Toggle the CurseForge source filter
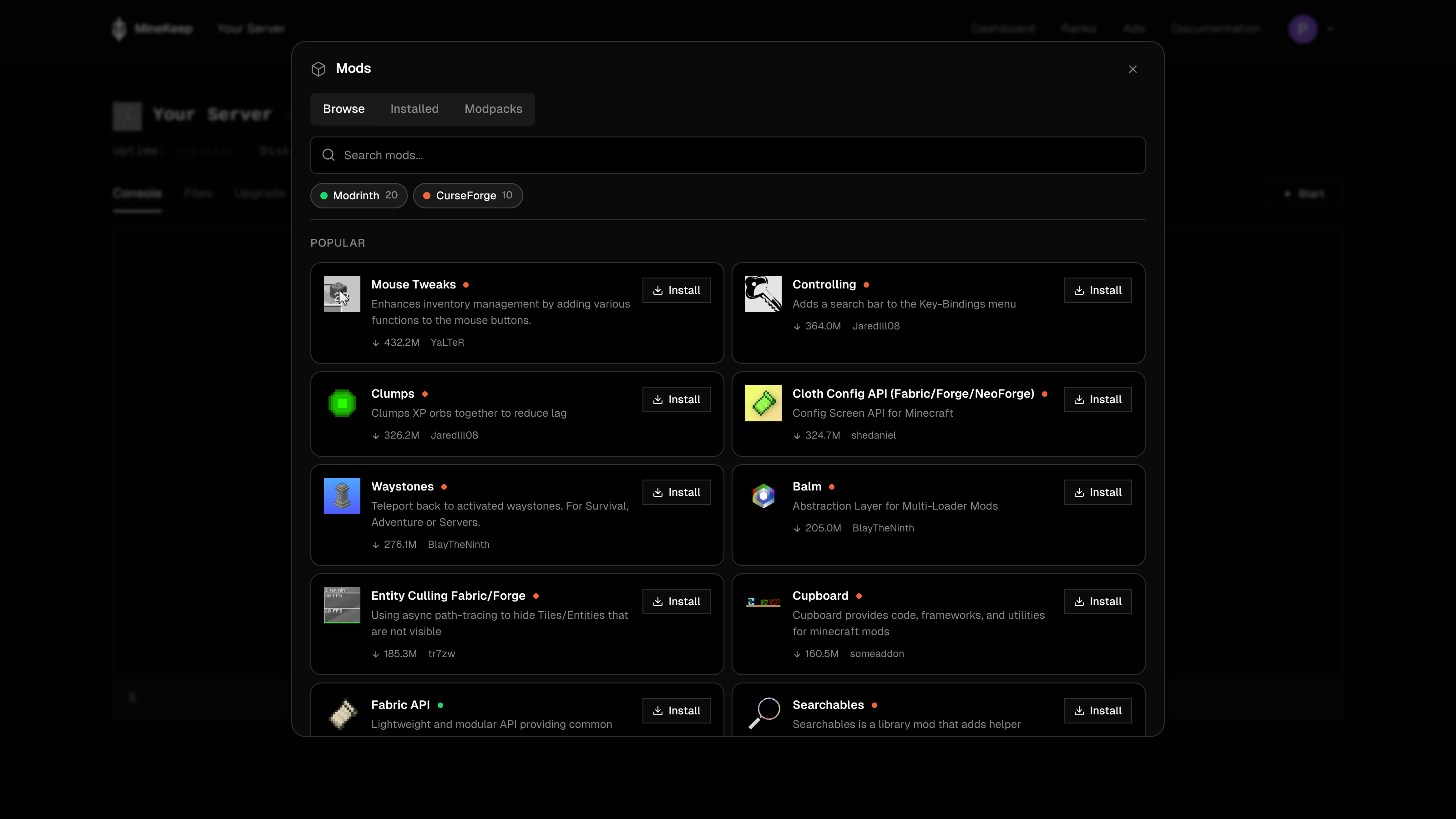 pos(467,196)
